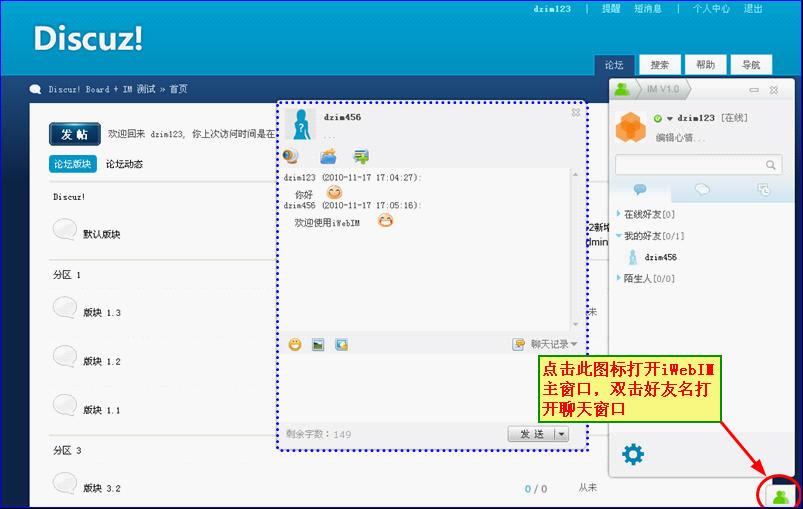803x509 pixels.
Task: Switch to the 论坛版块 tab
Action: pyautogui.click(x=73, y=164)
